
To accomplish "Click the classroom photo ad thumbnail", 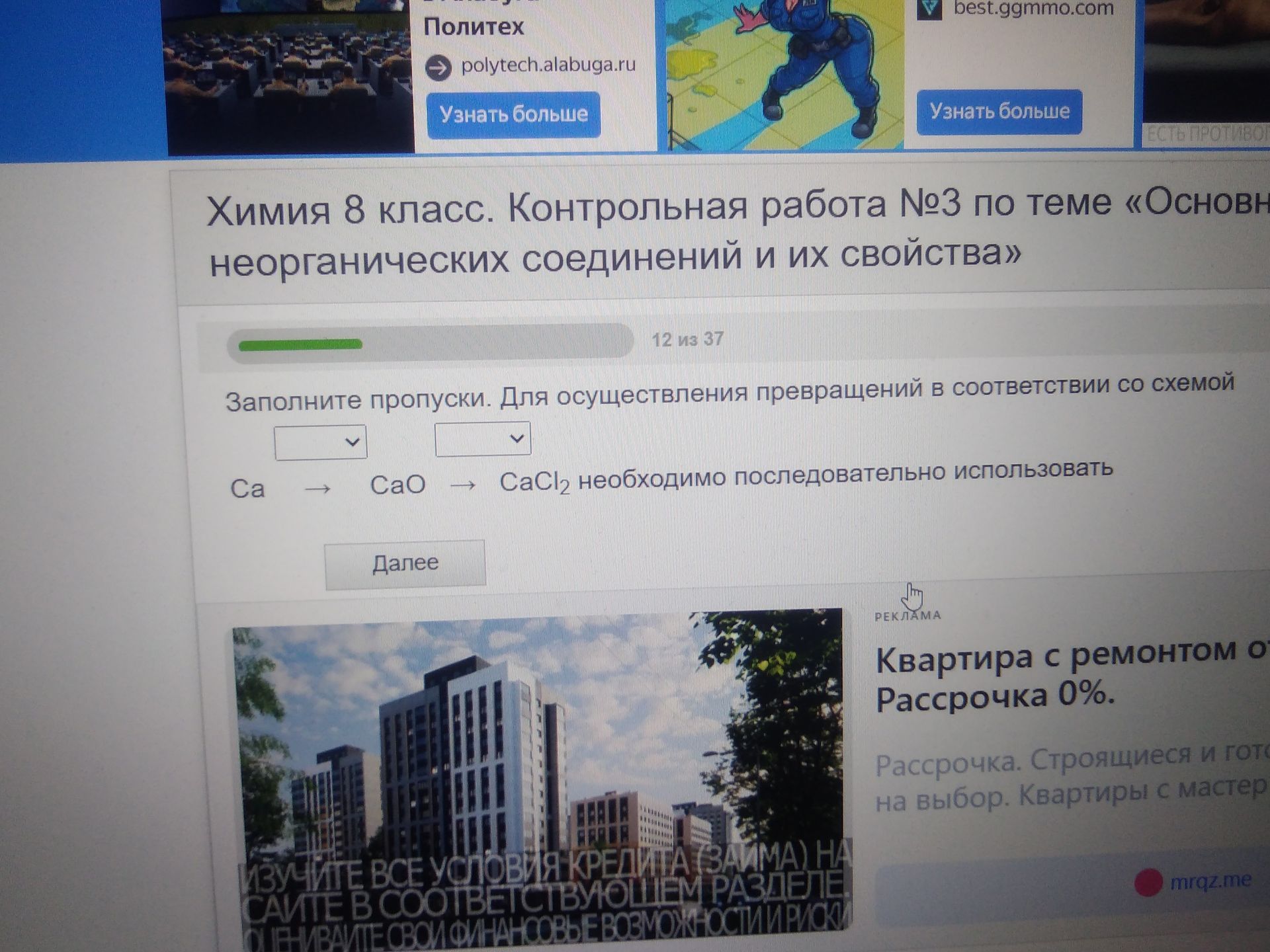I will 290,77.
